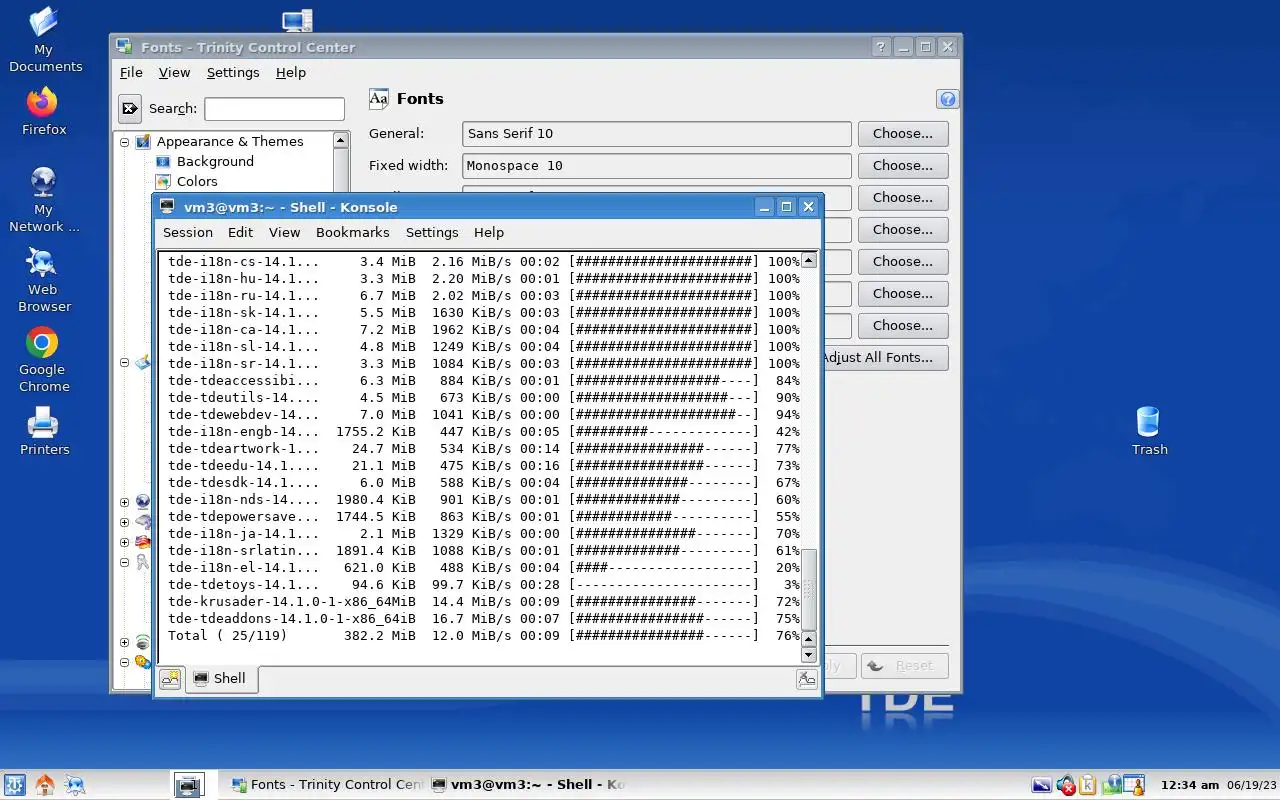The image size is (1280, 800).
Task: Switch to vm3@vm3:~ Shell in the taskbar
Action: click(528, 785)
